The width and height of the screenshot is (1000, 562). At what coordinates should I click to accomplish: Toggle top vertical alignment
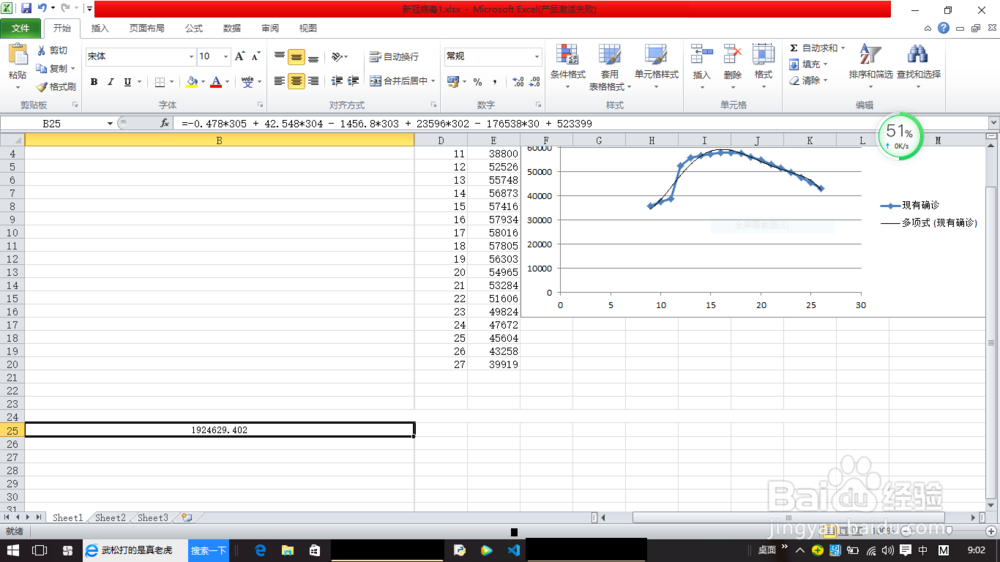279,57
